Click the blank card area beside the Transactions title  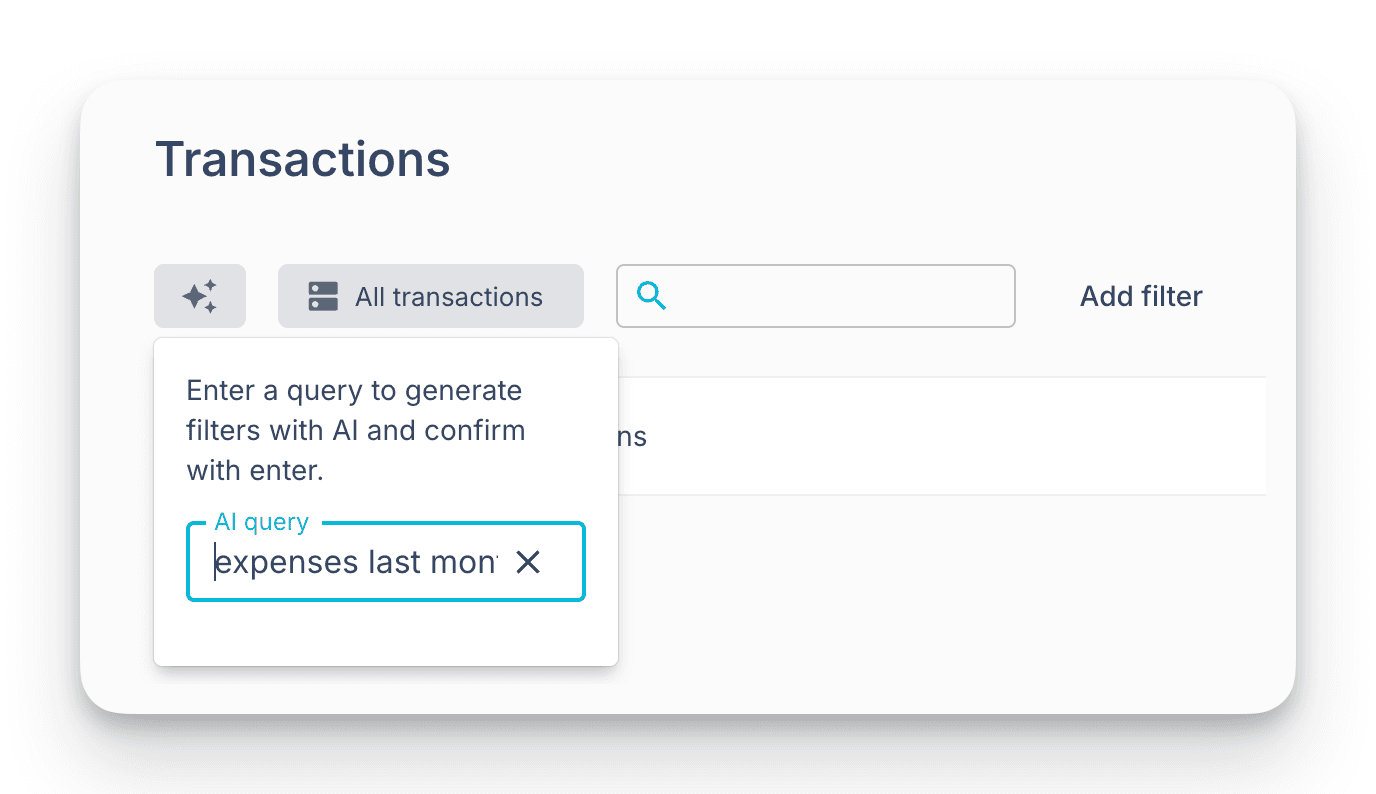pos(850,160)
